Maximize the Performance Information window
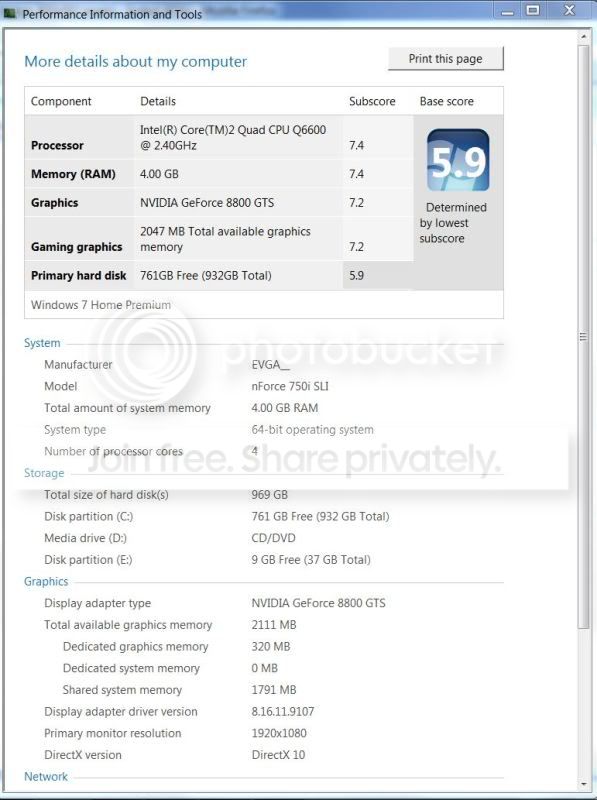This screenshot has width=597, height=800. [x=533, y=11]
